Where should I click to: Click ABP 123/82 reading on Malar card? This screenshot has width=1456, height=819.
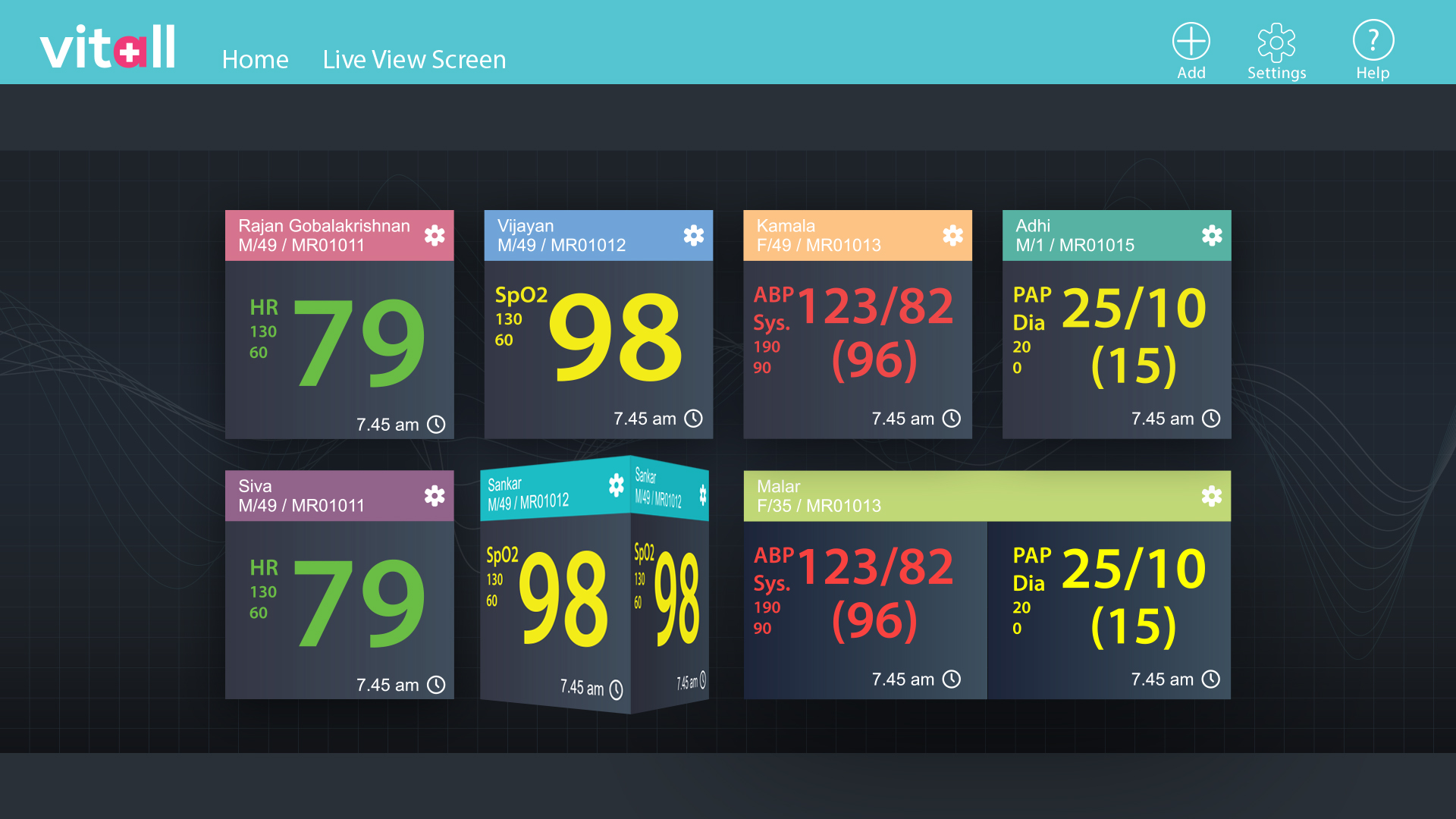coord(875,566)
